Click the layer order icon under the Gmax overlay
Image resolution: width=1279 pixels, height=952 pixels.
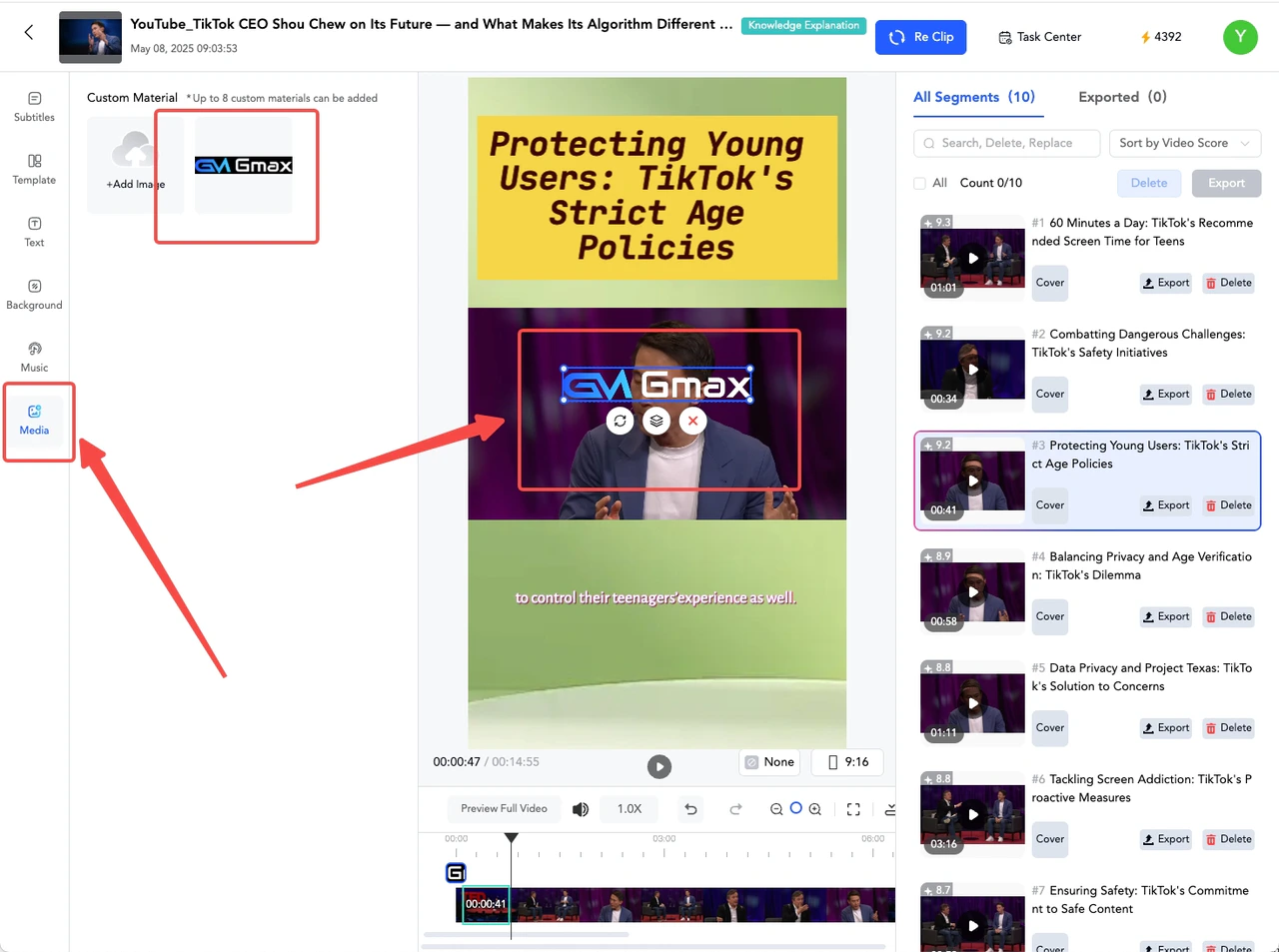tap(656, 421)
